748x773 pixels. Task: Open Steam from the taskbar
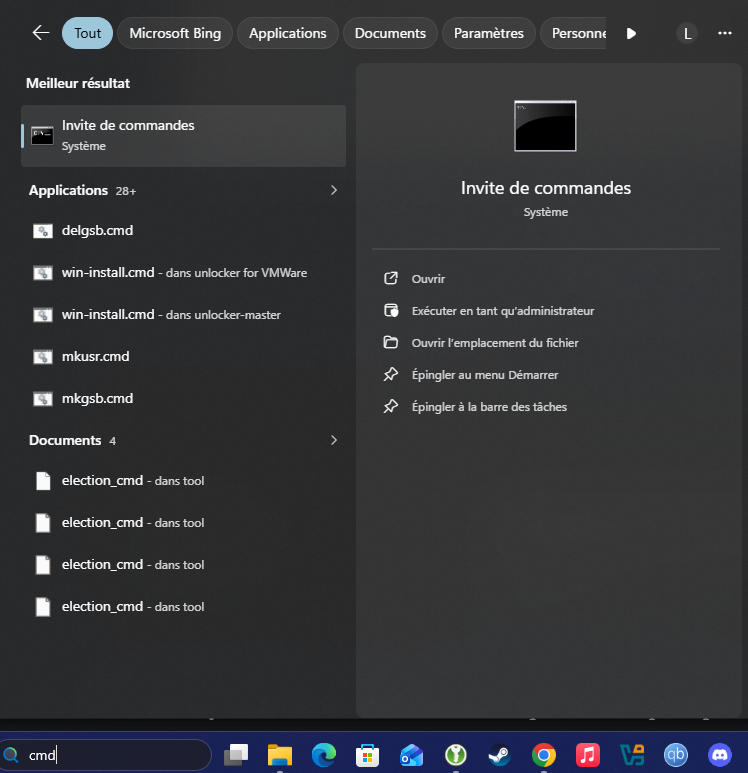click(499, 754)
